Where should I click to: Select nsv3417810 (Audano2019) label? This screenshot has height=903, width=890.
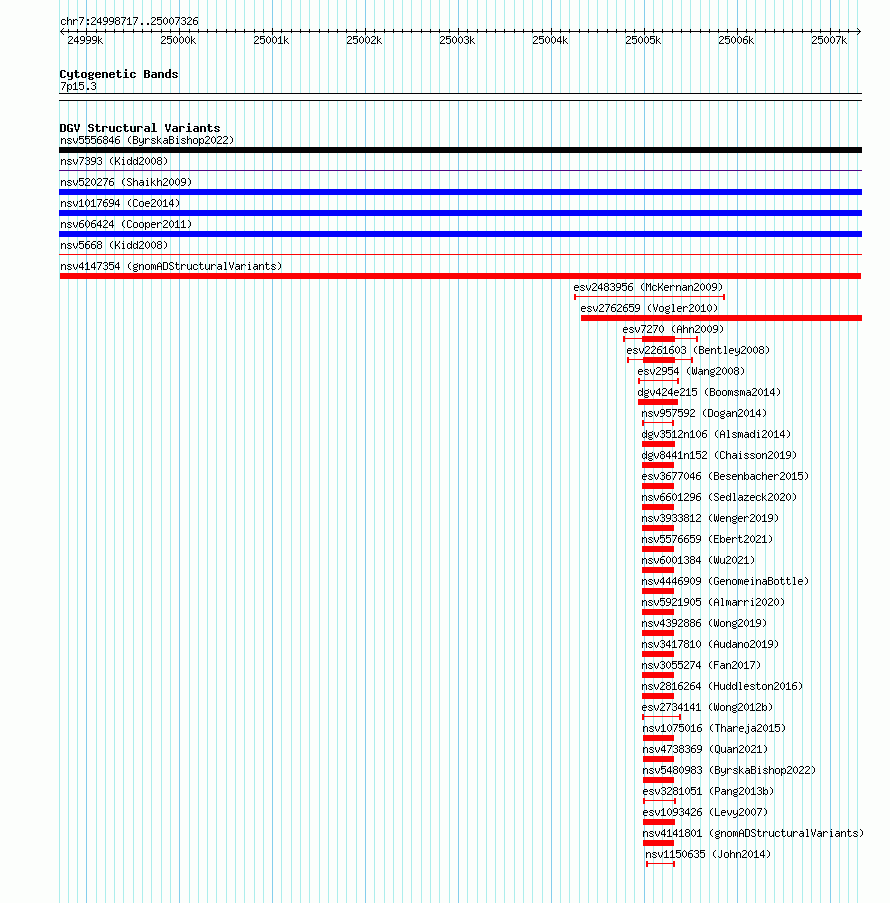click(x=710, y=644)
